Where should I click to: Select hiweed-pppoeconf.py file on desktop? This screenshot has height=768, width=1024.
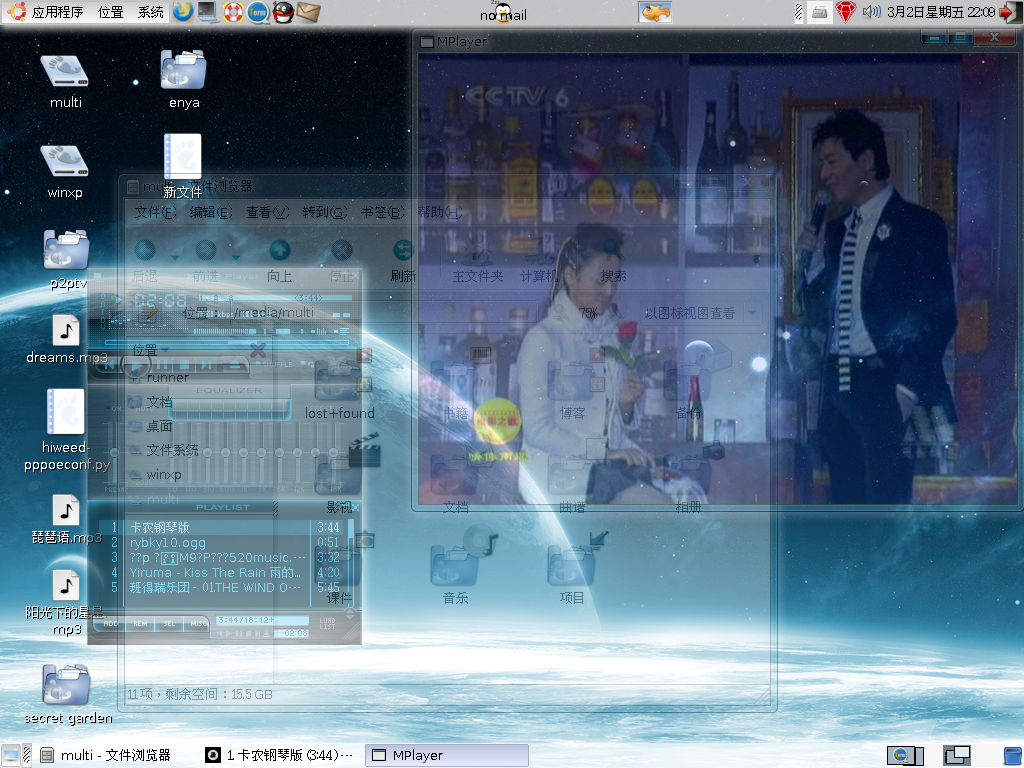66,430
